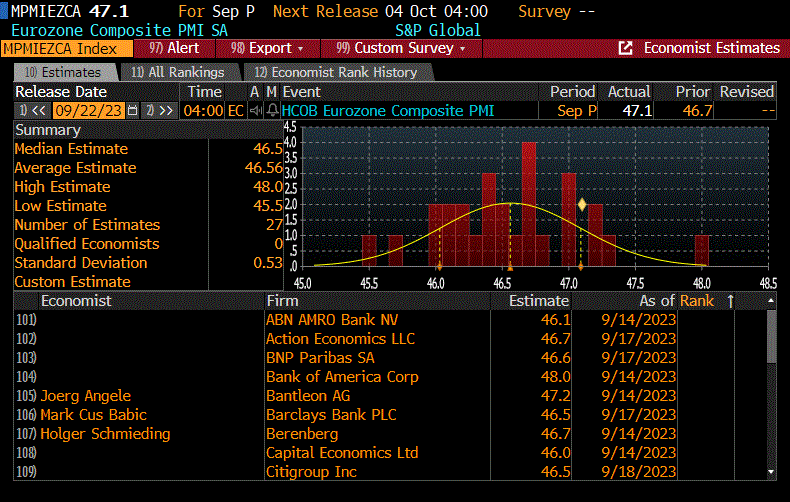Go to next release date arrows

161,110
